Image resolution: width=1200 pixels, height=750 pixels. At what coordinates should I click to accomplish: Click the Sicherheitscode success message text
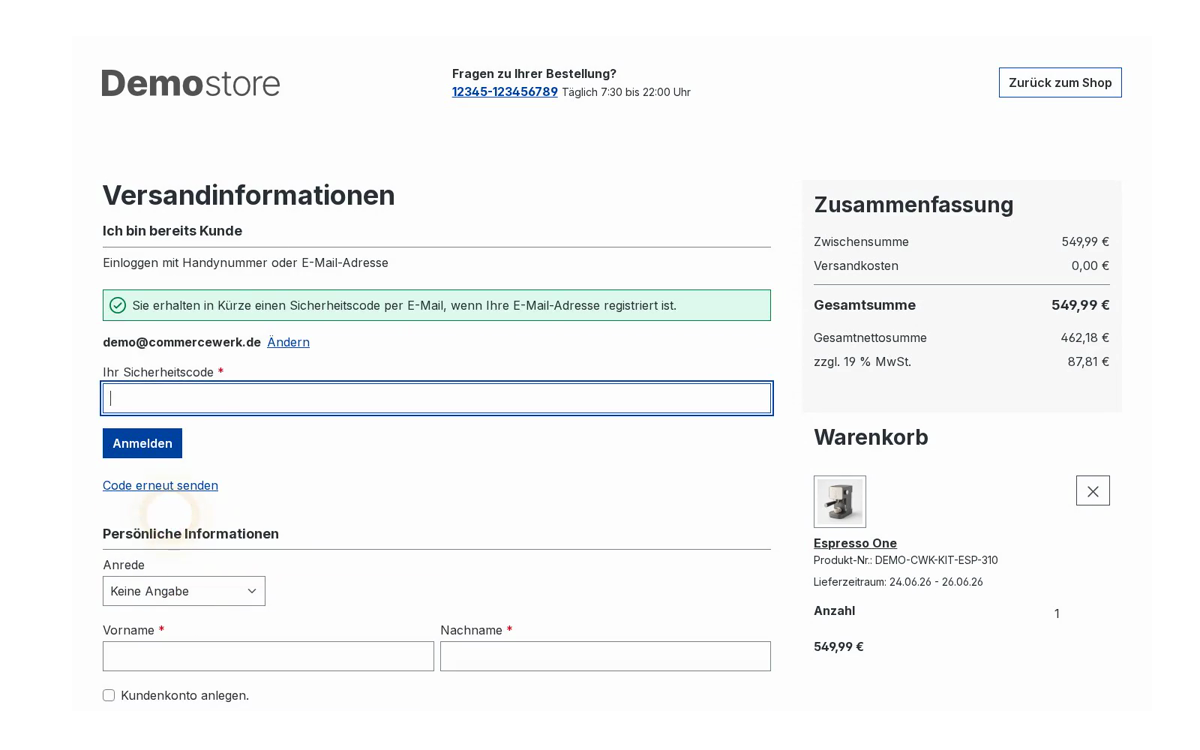[404, 305]
